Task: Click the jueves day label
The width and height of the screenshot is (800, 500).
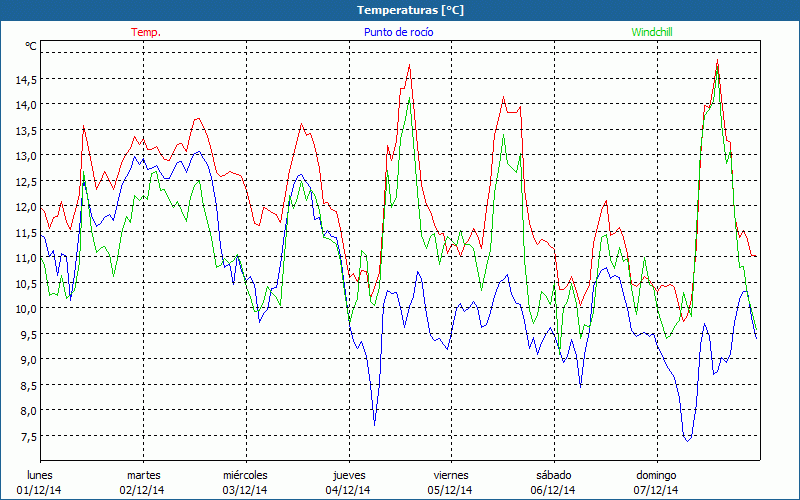Action: (x=348, y=475)
